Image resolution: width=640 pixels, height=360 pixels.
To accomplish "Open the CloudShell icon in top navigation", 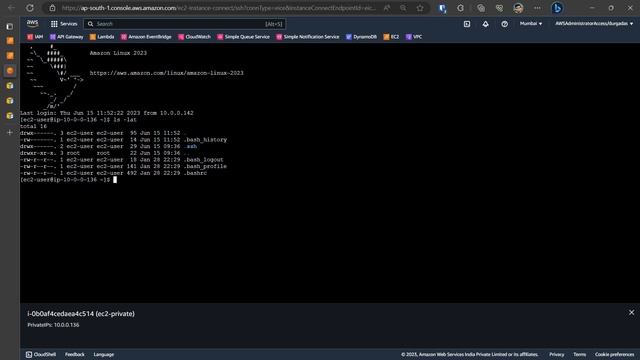I will (x=467, y=24).
